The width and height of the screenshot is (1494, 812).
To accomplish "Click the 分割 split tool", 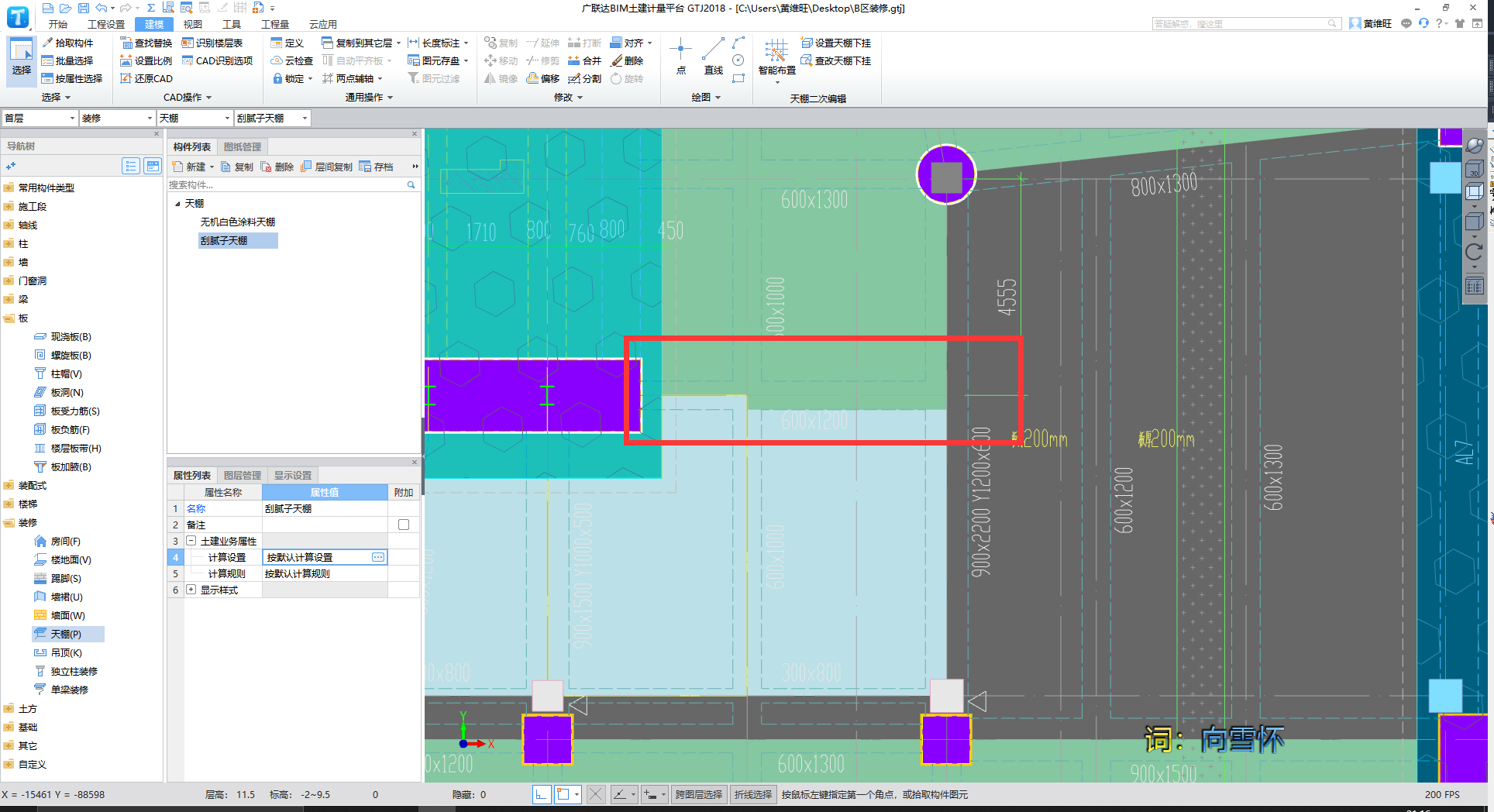I will (x=584, y=78).
